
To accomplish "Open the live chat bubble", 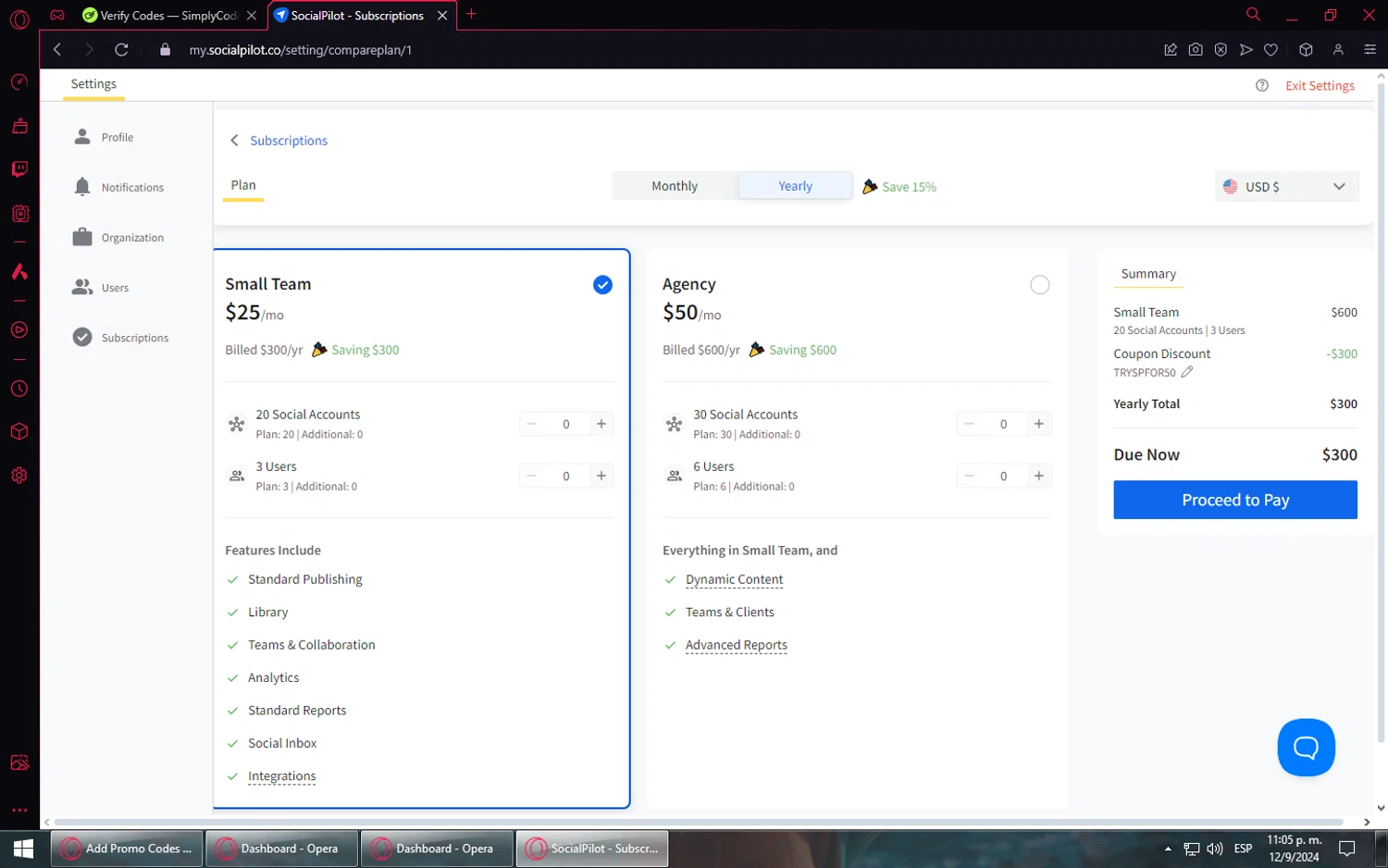I will pos(1306,748).
